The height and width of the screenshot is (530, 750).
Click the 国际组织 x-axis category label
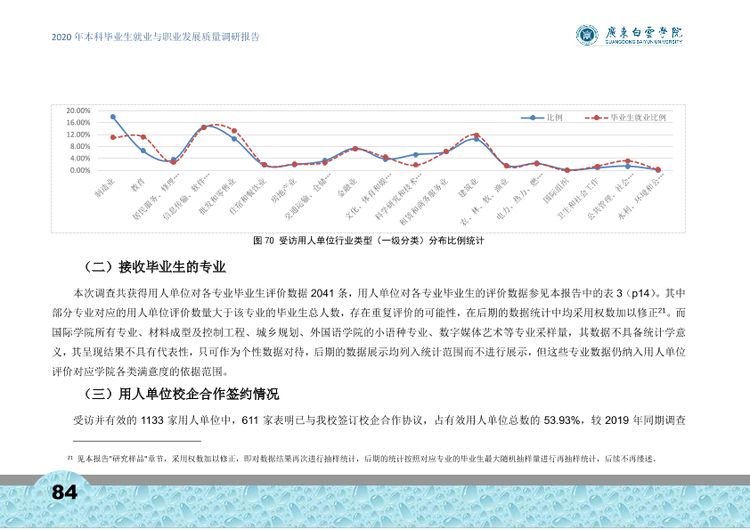point(556,190)
